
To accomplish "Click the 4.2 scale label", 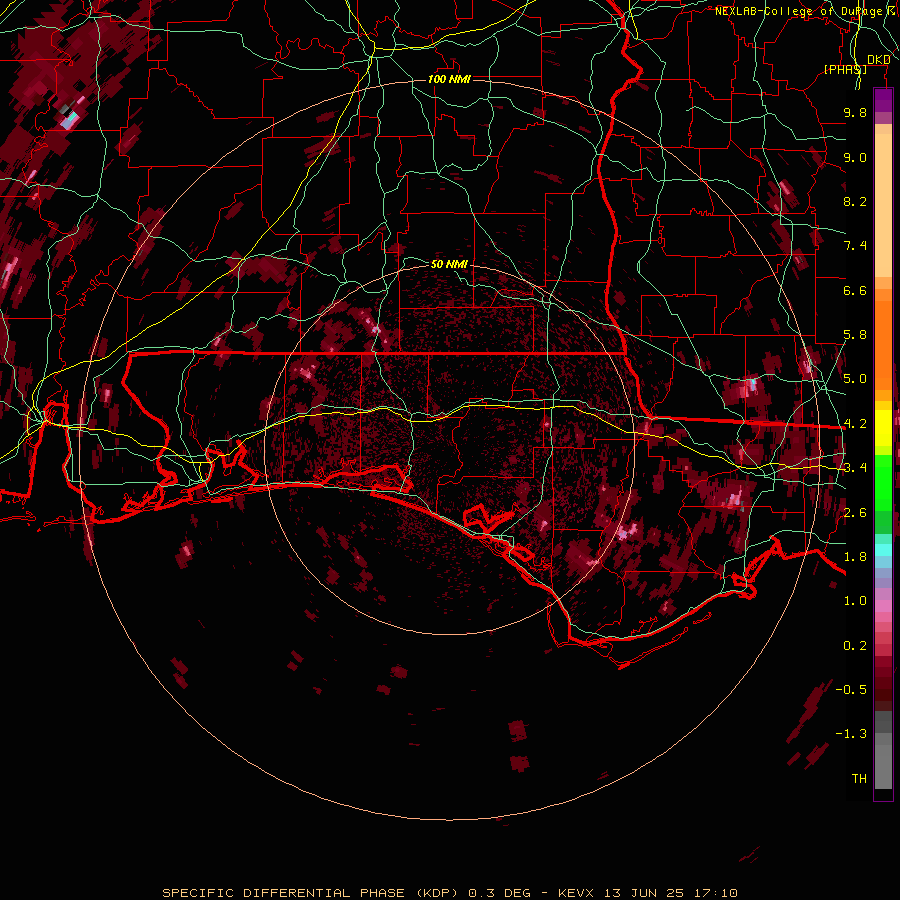I will pos(855,424).
